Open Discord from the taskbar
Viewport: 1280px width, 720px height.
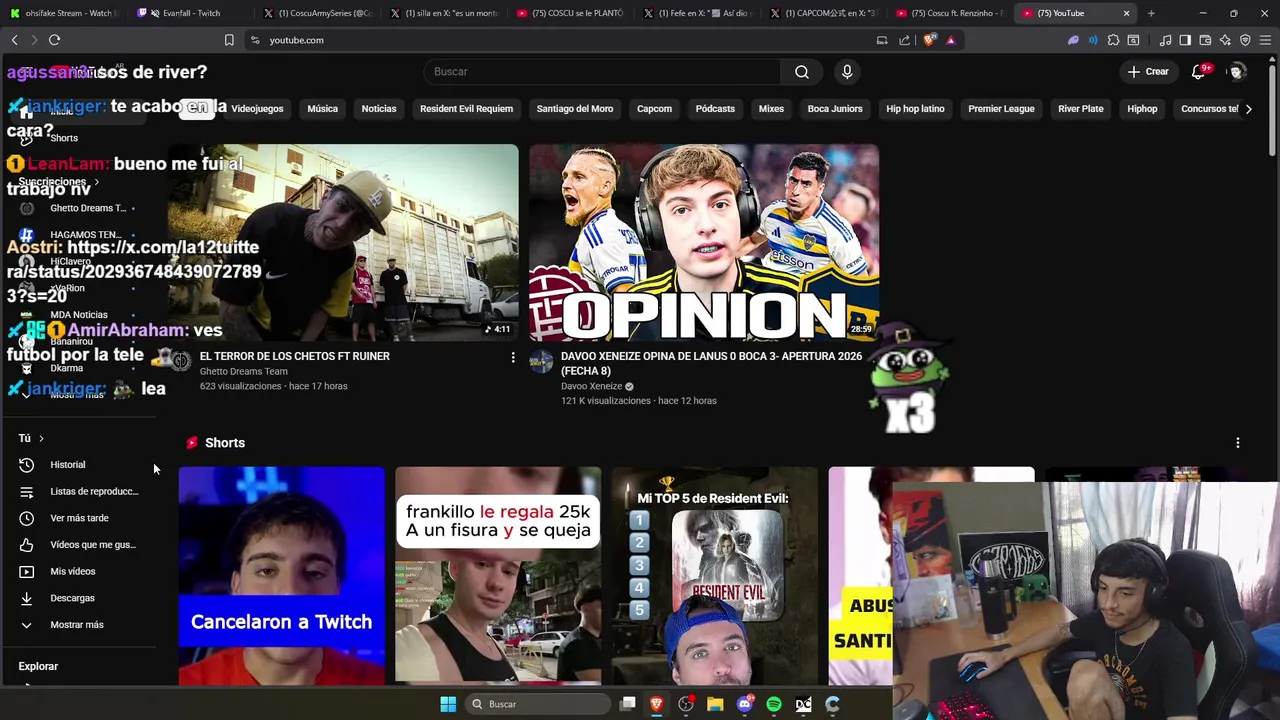(745, 704)
